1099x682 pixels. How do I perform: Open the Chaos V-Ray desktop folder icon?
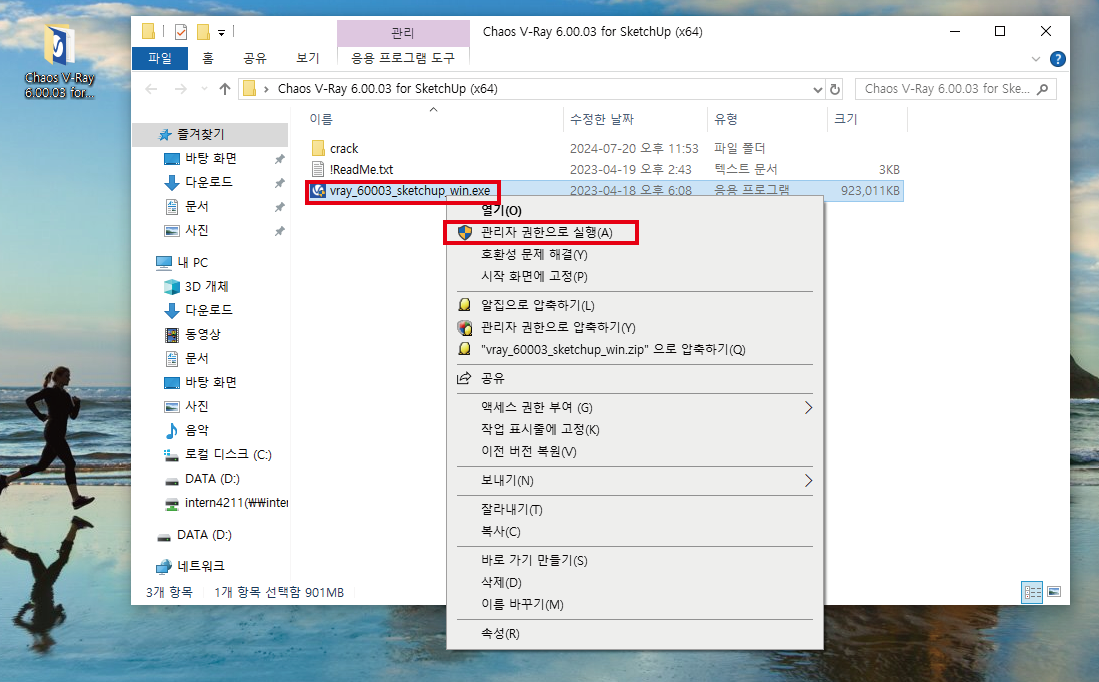tap(60, 61)
